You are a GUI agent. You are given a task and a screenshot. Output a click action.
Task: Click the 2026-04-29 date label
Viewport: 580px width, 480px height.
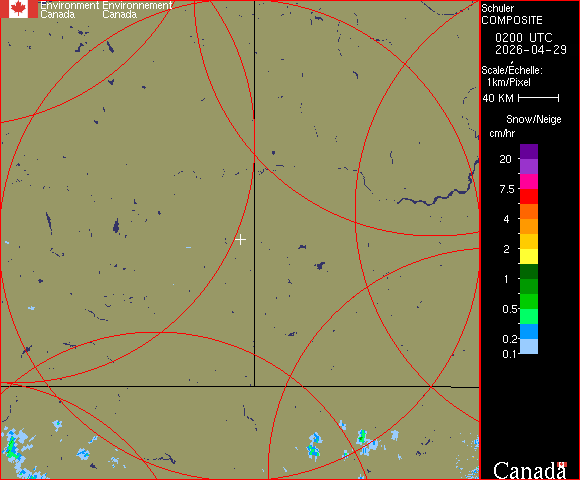click(x=531, y=50)
